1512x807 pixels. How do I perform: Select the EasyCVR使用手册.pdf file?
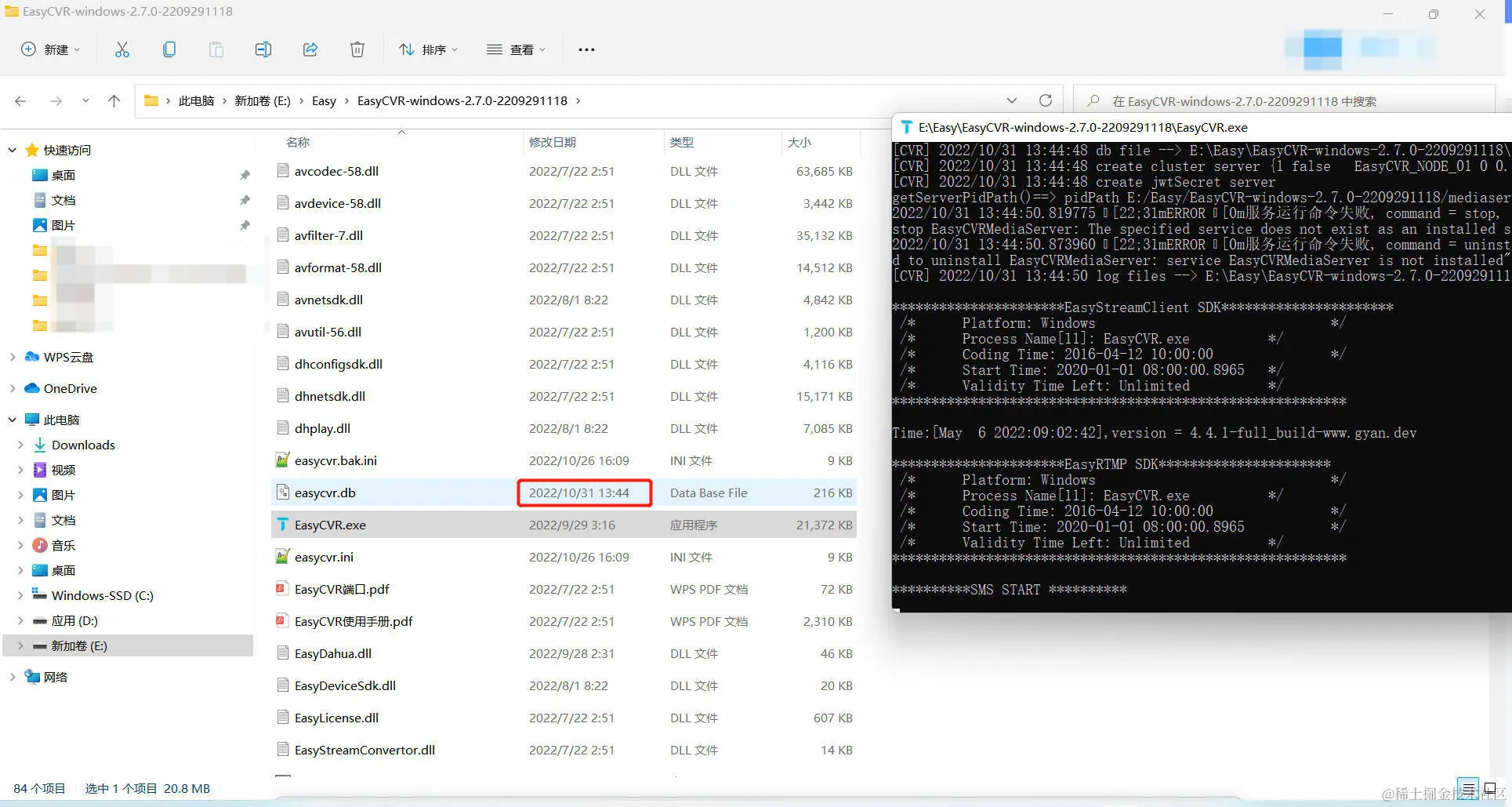[564, 621]
